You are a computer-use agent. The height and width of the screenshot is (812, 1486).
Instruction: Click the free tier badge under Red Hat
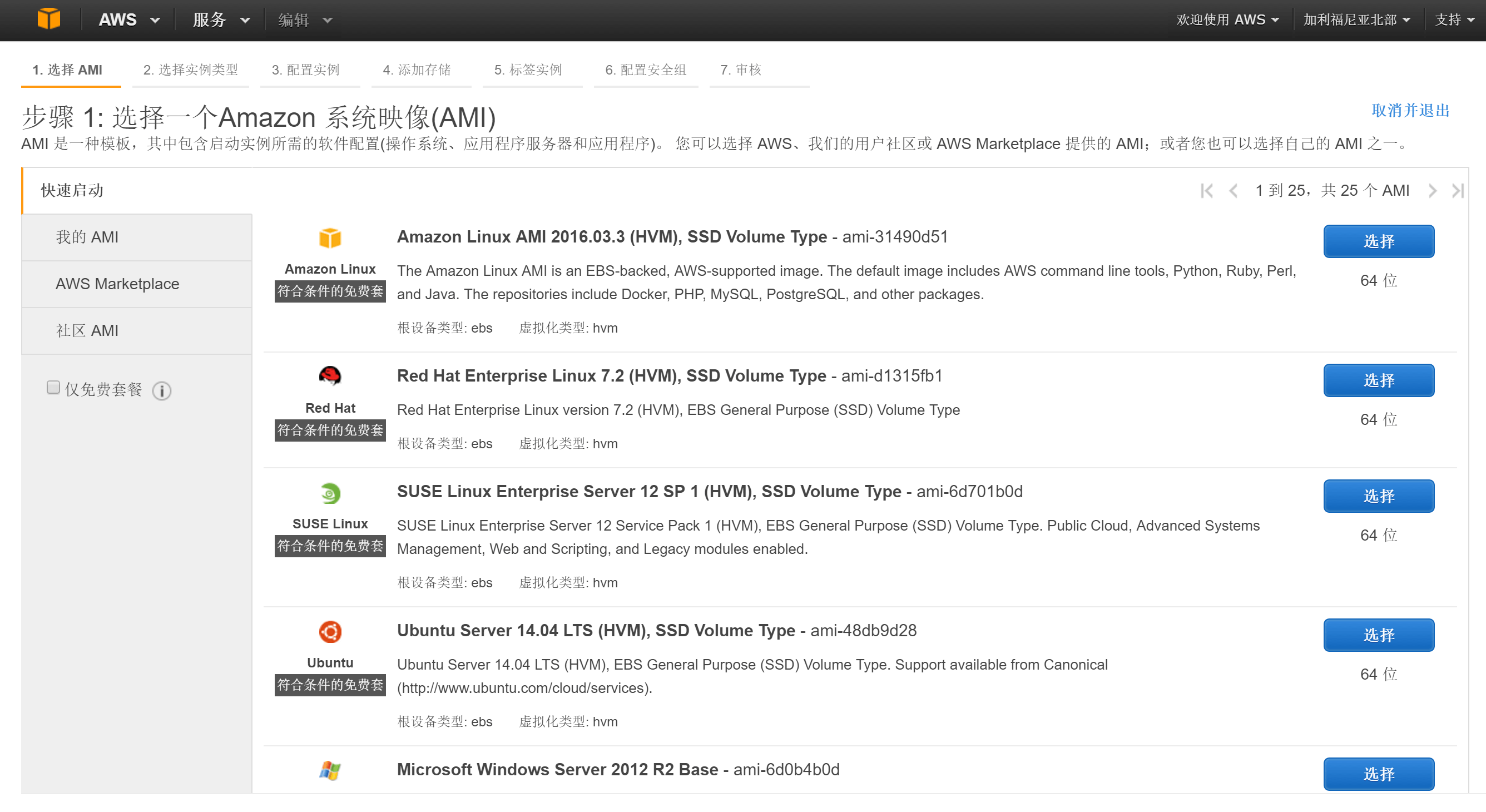pos(330,430)
